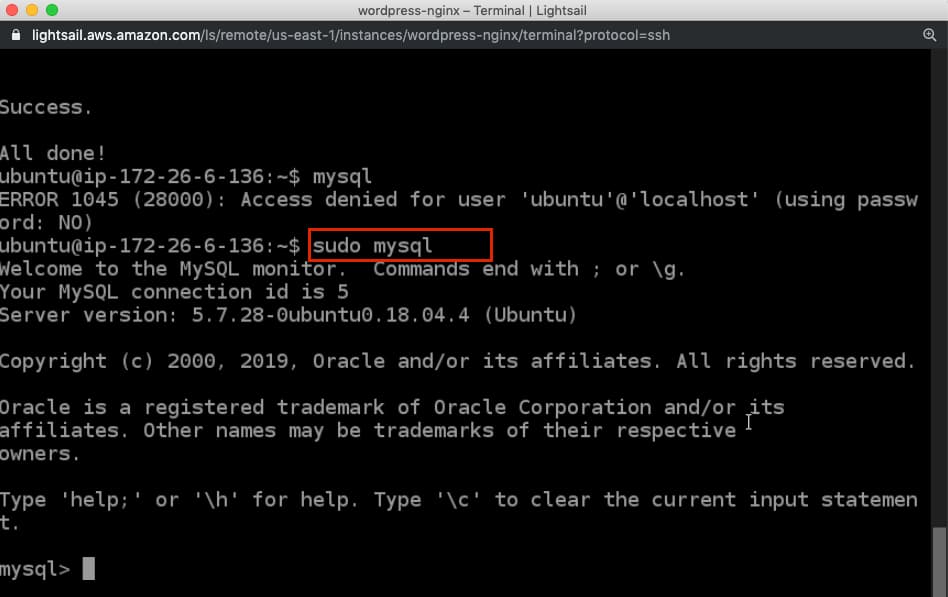948x597 pixels.
Task: Click the 'Welcome to the MySQL monitor.' text
Action: point(173,269)
